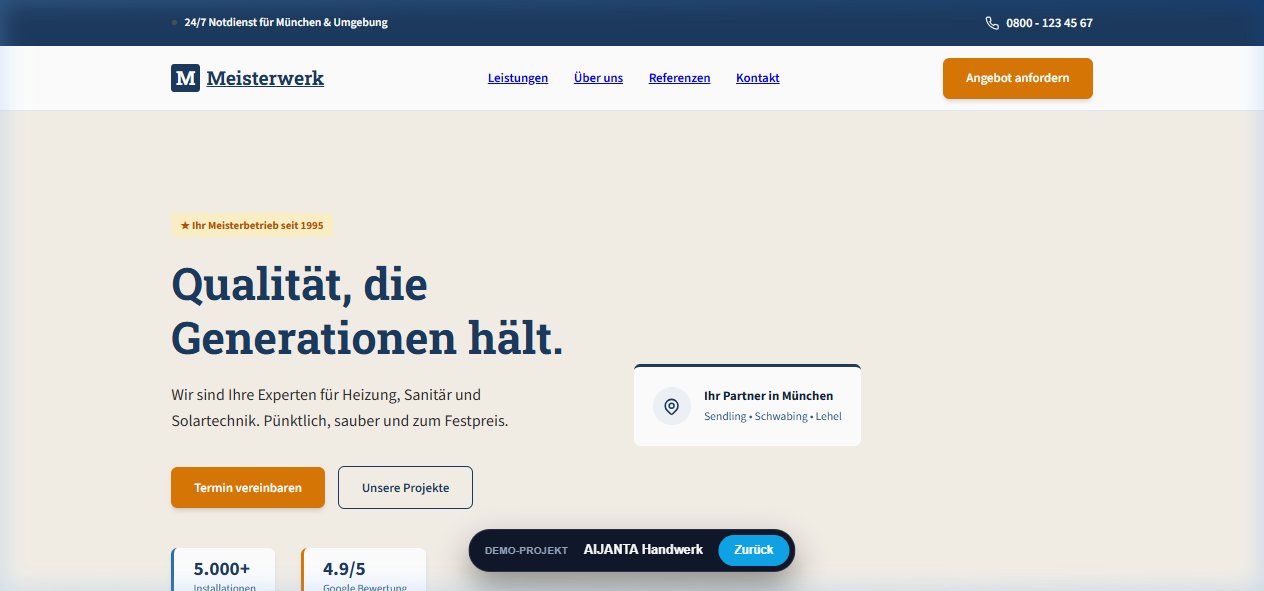Screen dimensions: 1264x591
Task: Select the Sendling district link
Action: (723, 416)
